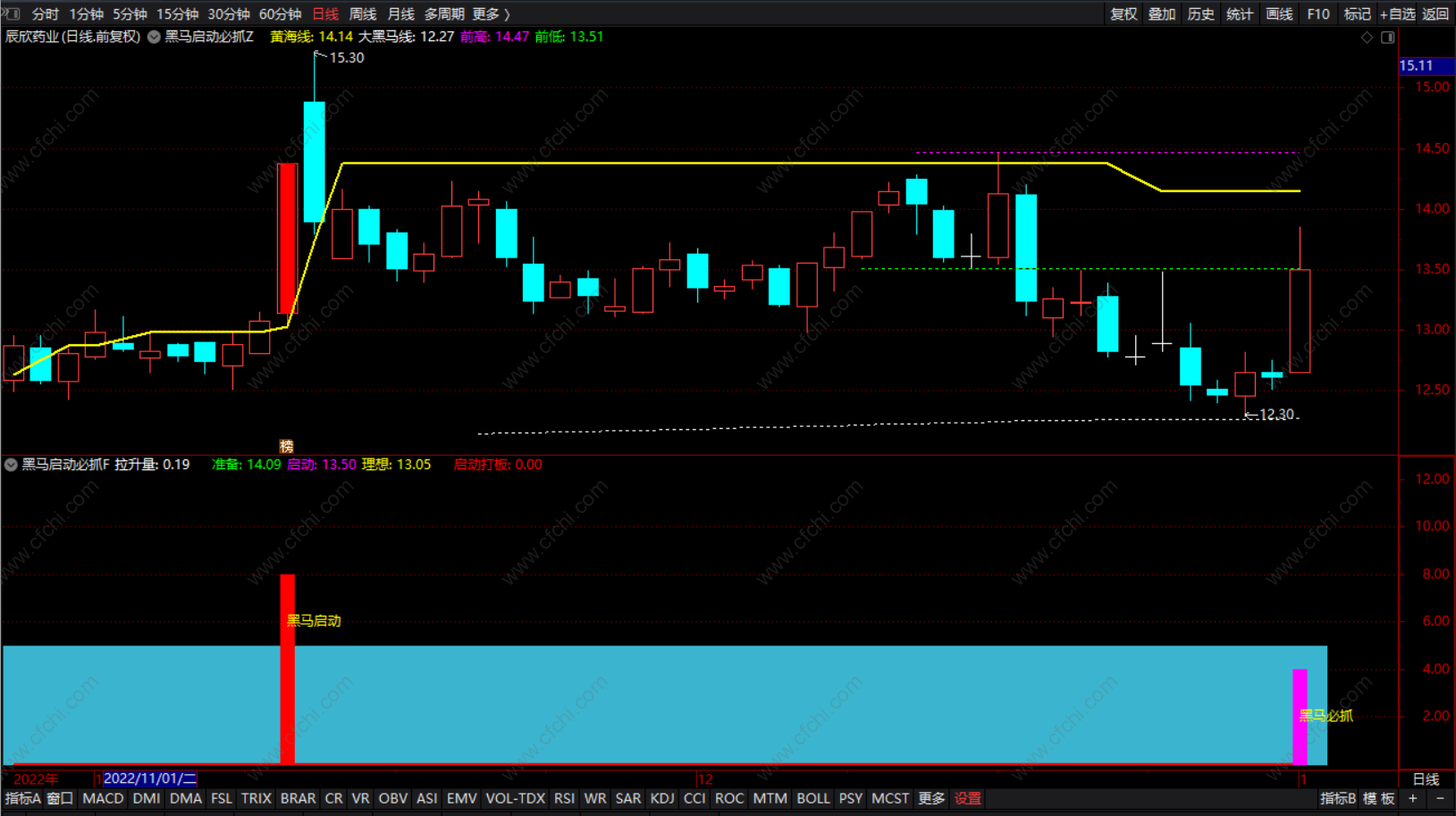Apply the DMA indicator
This screenshot has width=1456, height=816.
coord(186,799)
